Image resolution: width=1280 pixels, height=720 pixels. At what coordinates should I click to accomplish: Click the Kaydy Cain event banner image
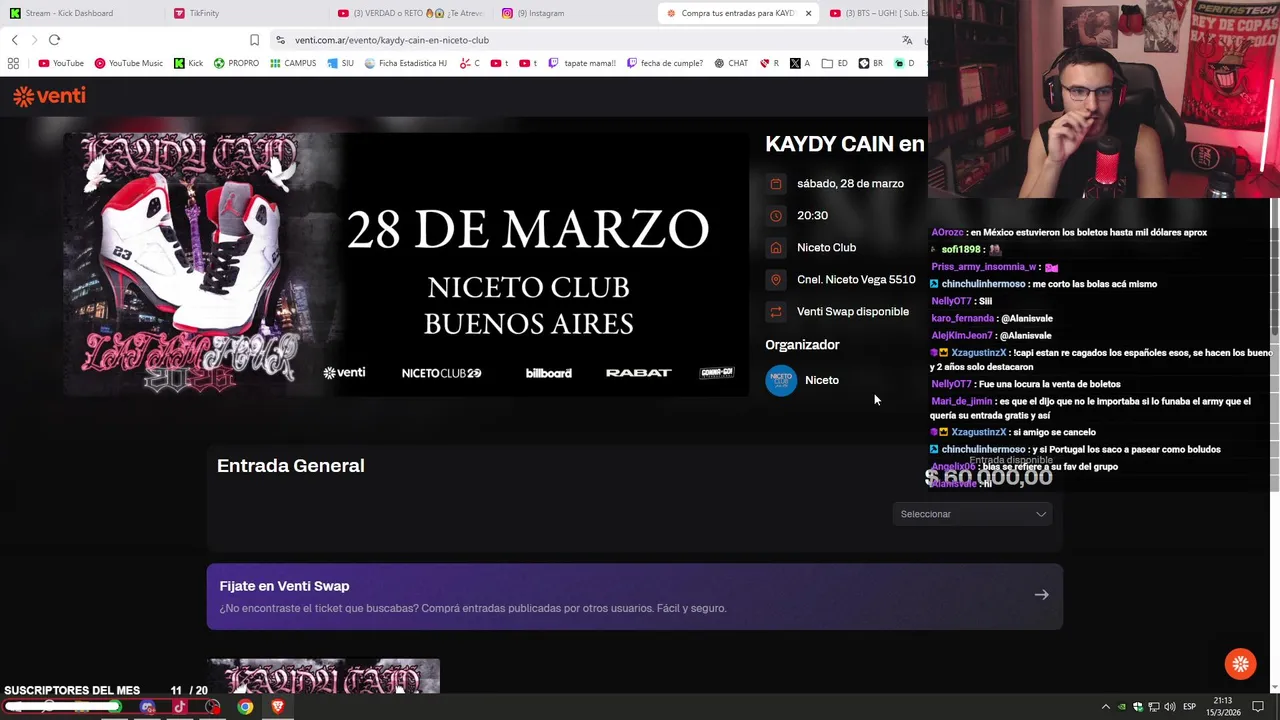point(407,264)
